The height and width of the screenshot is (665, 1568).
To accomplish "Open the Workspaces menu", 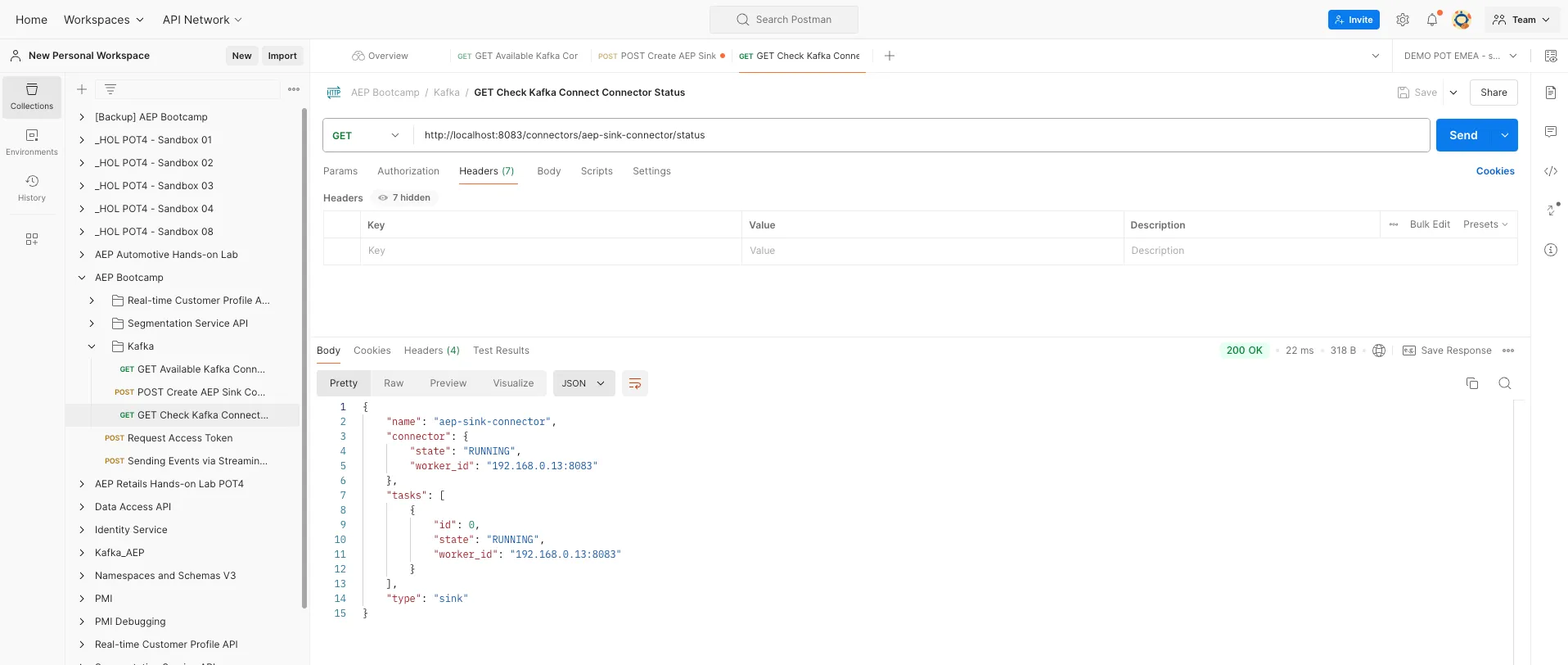I will tap(103, 20).
